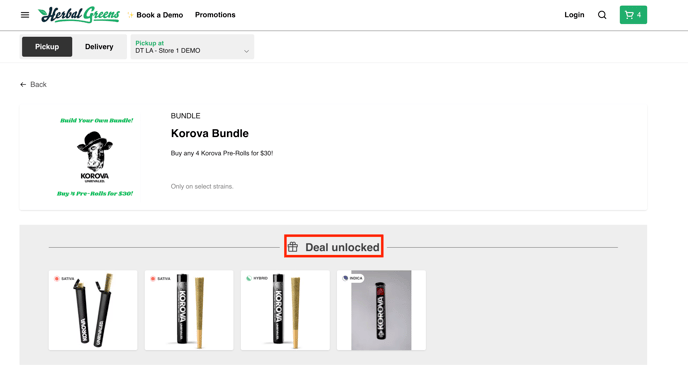The image size is (688, 374).
Task: Click the Login link
Action: (x=574, y=15)
